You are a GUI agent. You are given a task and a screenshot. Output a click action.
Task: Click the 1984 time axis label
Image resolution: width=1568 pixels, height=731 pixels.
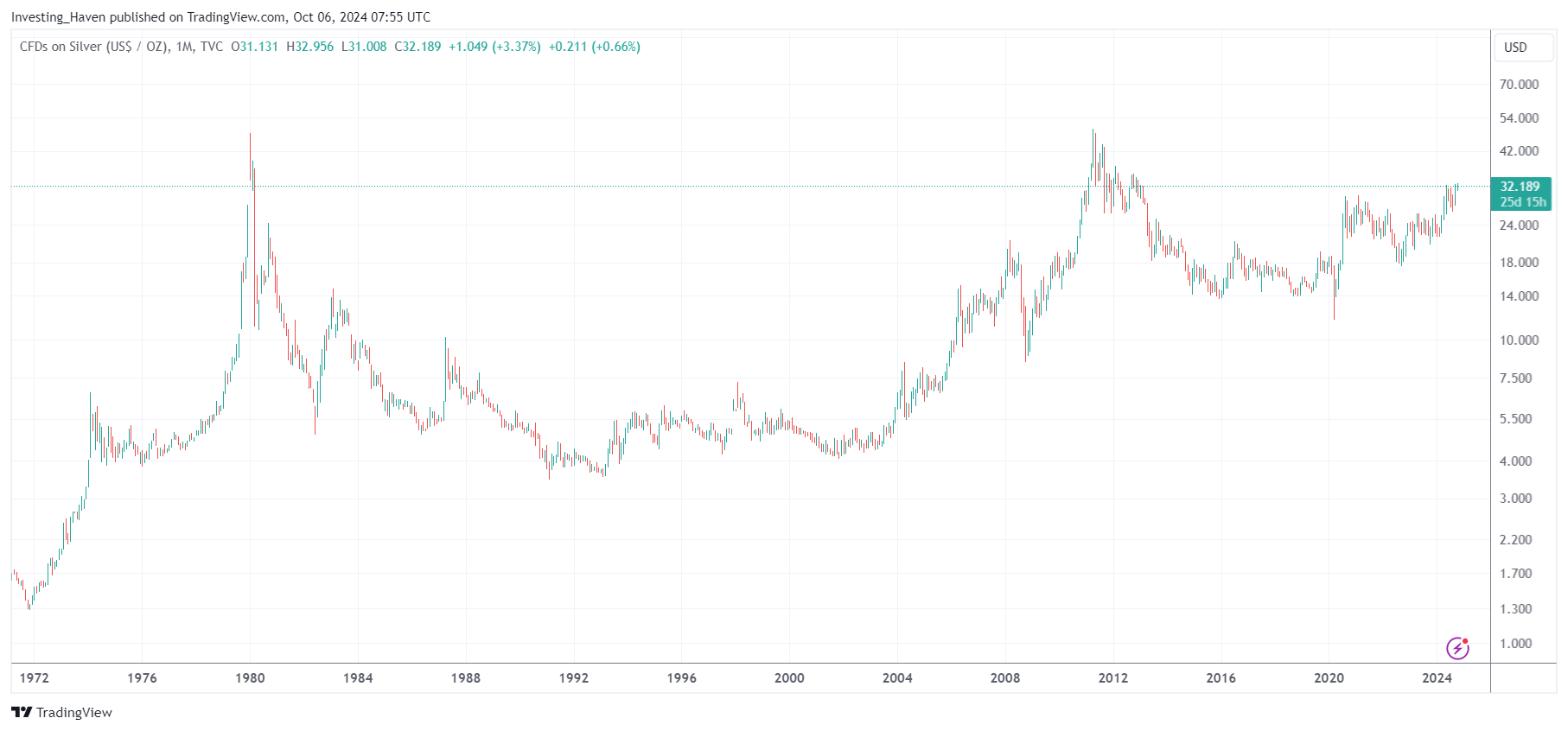pos(358,678)
